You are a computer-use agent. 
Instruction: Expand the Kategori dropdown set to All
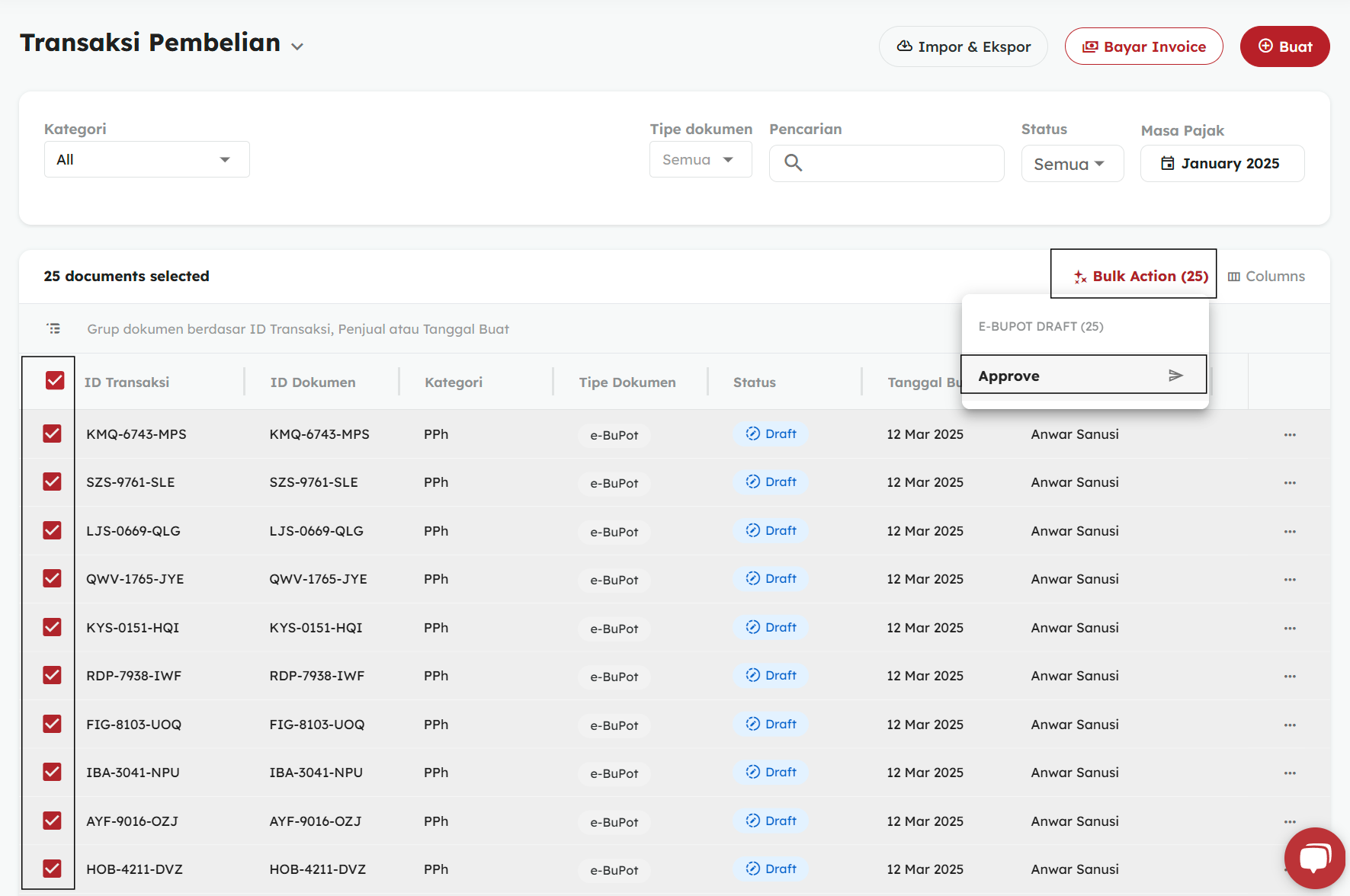click(x=146, y=160)
